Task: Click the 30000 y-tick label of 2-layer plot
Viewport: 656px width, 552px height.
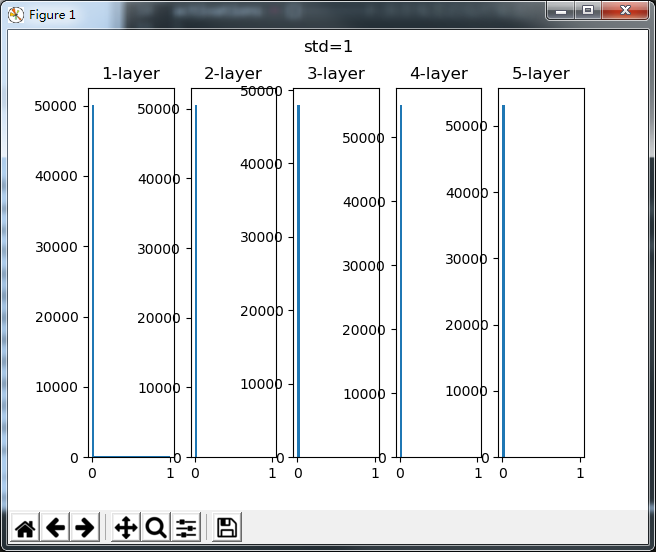Action: (159, 249)
